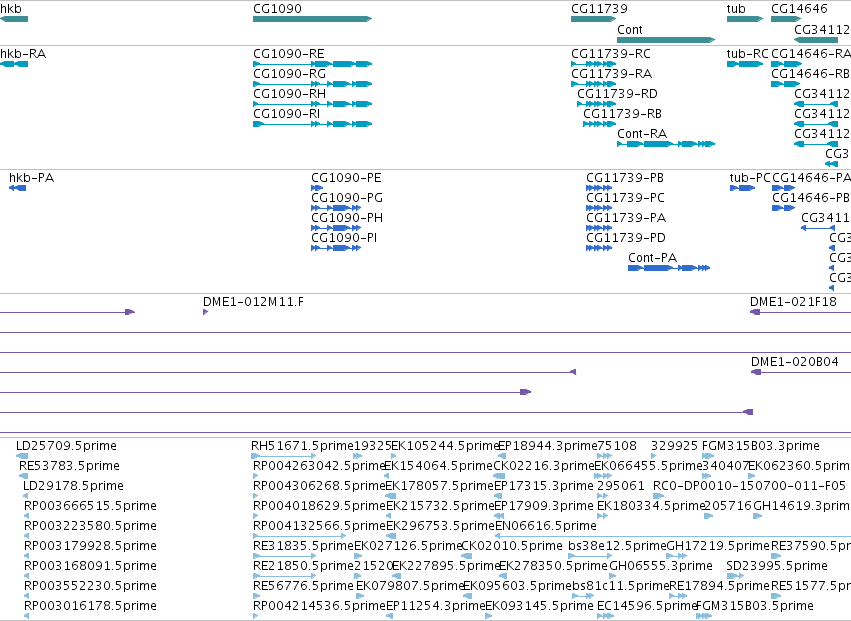Click the RH51671.5prime EST label

302,446
